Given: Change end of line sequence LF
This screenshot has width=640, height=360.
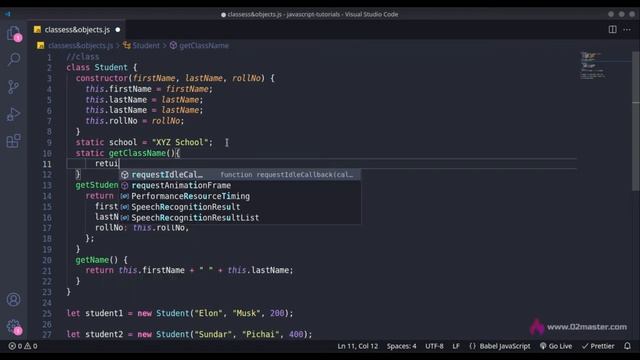Looking at the screenshot, I should click(x=456, y=346).
